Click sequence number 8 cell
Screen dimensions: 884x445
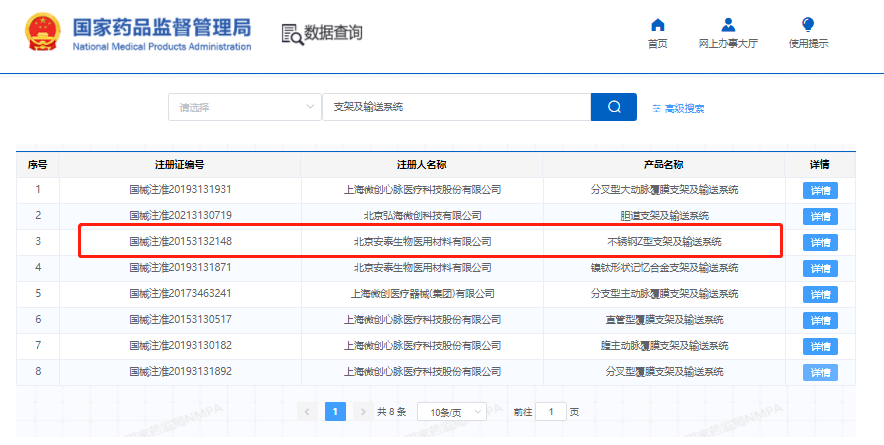[x=38, y=371]
